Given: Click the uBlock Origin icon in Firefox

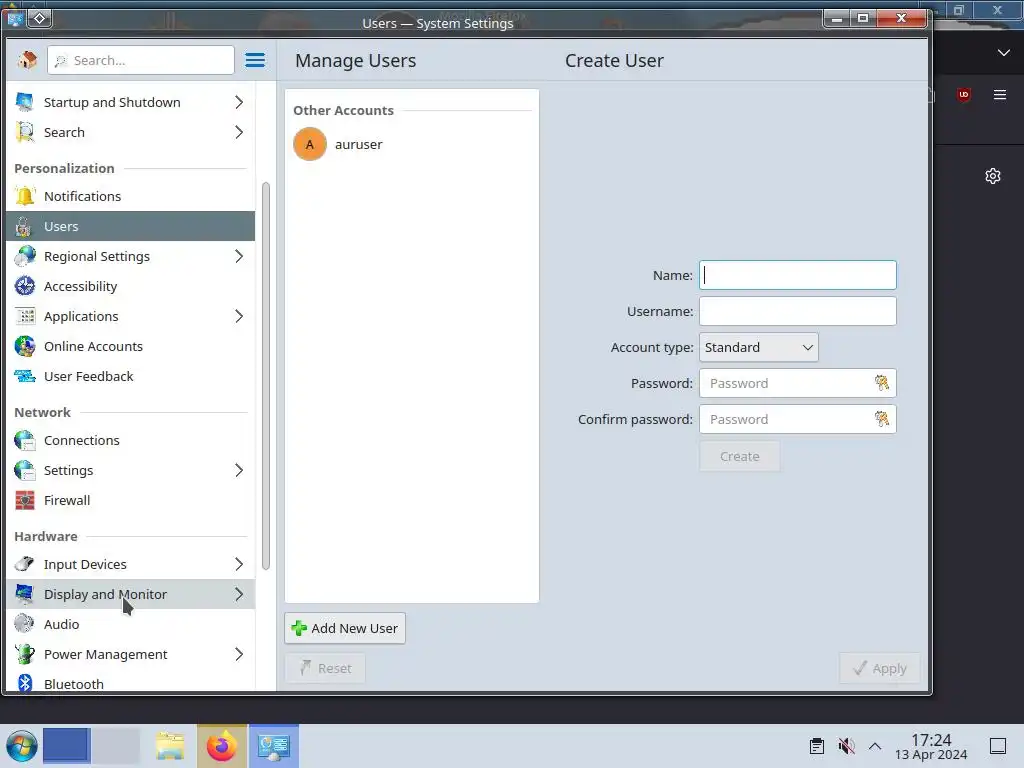Looking at the screenshot, I should [x=963, y=95].
